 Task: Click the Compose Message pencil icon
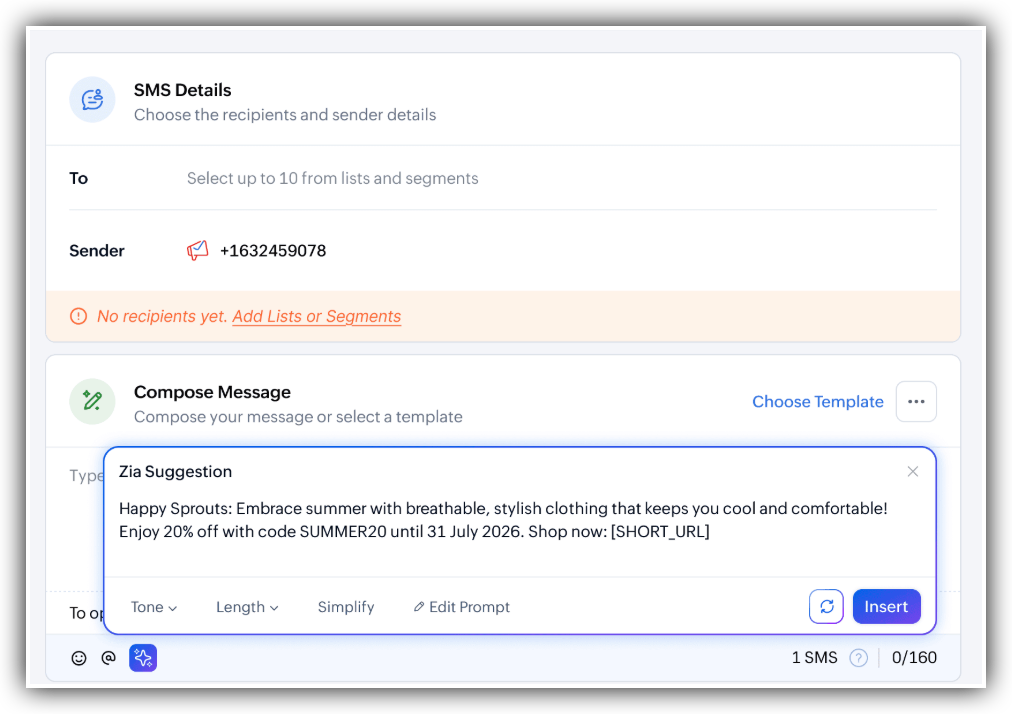[x=92, y=402]
